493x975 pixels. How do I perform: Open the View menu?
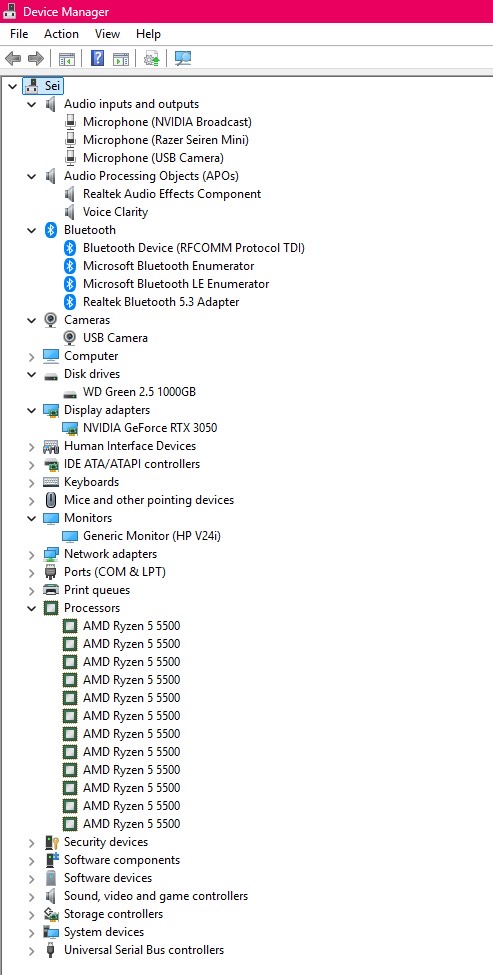coord(107,34)
